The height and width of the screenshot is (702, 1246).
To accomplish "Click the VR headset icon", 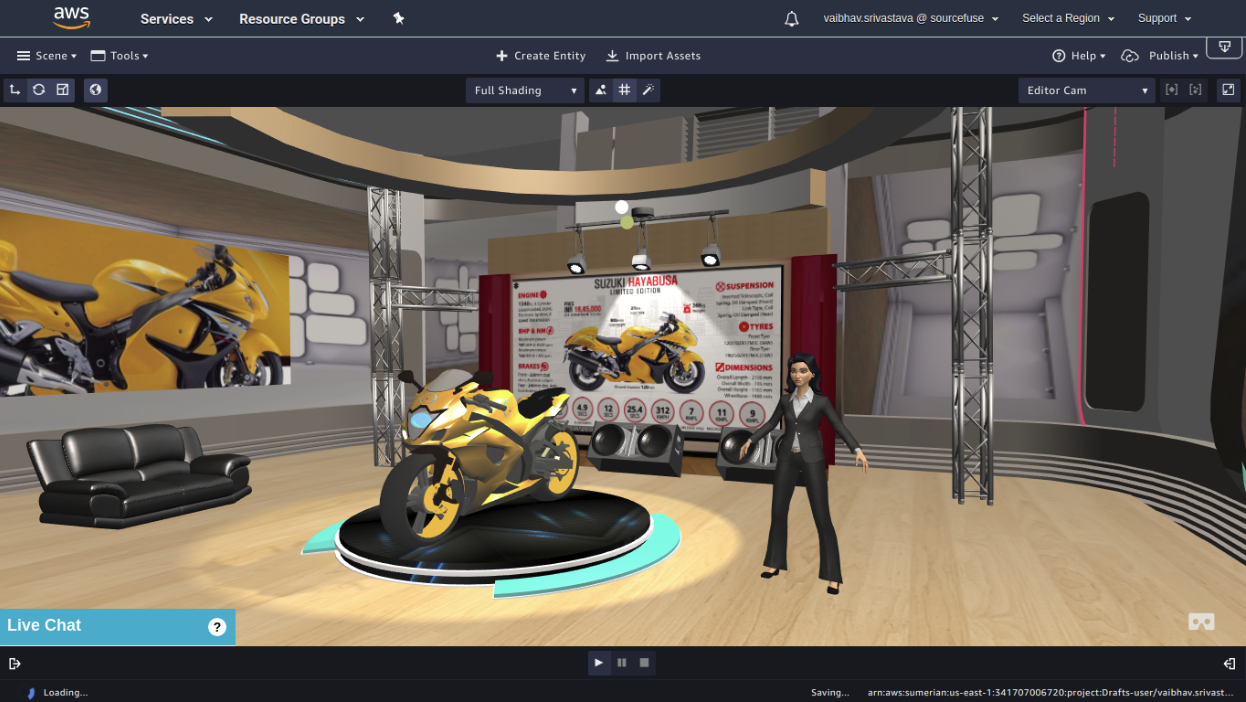I will coord(1201,622).
